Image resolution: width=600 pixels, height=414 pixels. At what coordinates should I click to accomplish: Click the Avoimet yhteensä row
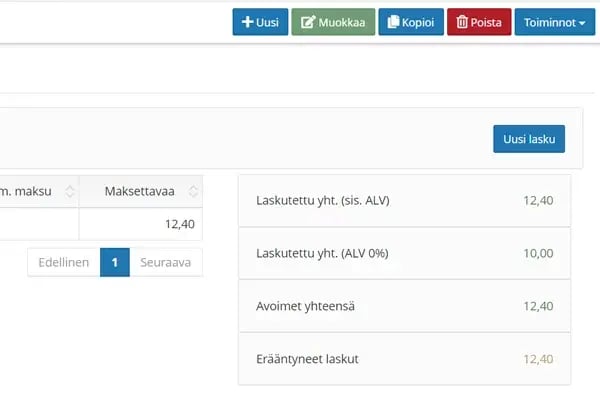(x=404, y=306)
